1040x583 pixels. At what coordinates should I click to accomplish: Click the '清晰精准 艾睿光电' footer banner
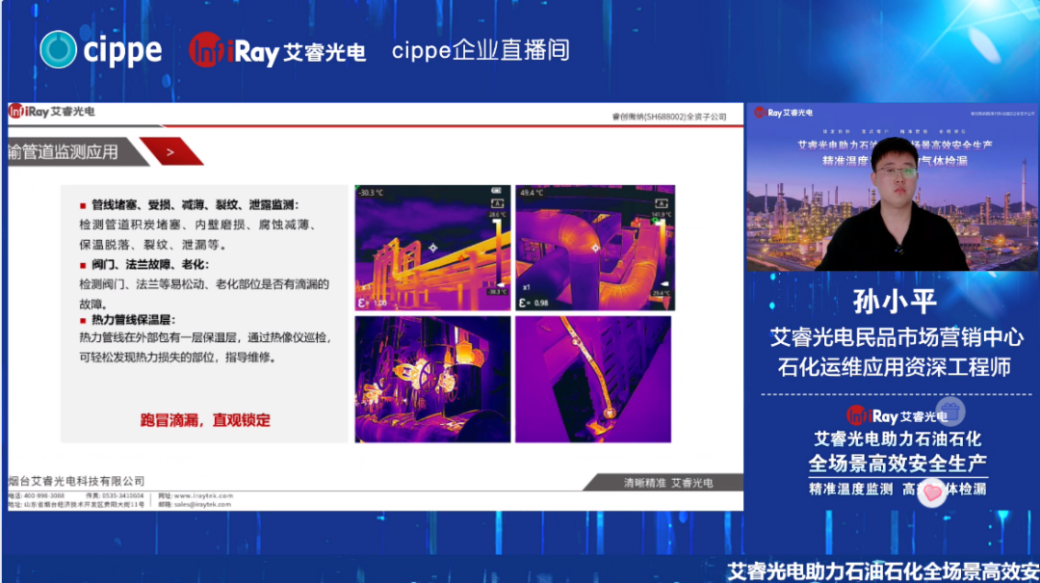[x=668, y=483]
